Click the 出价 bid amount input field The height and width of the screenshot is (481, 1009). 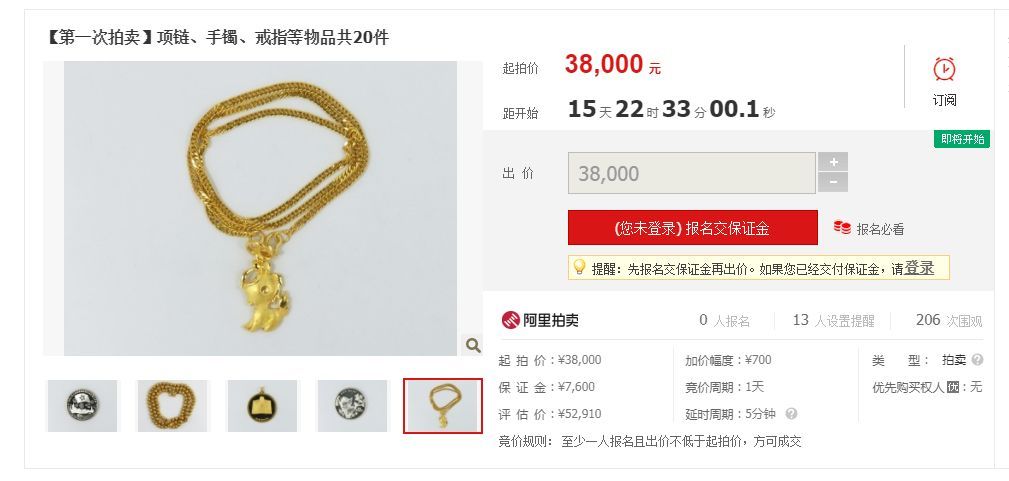tap(692, 173)
